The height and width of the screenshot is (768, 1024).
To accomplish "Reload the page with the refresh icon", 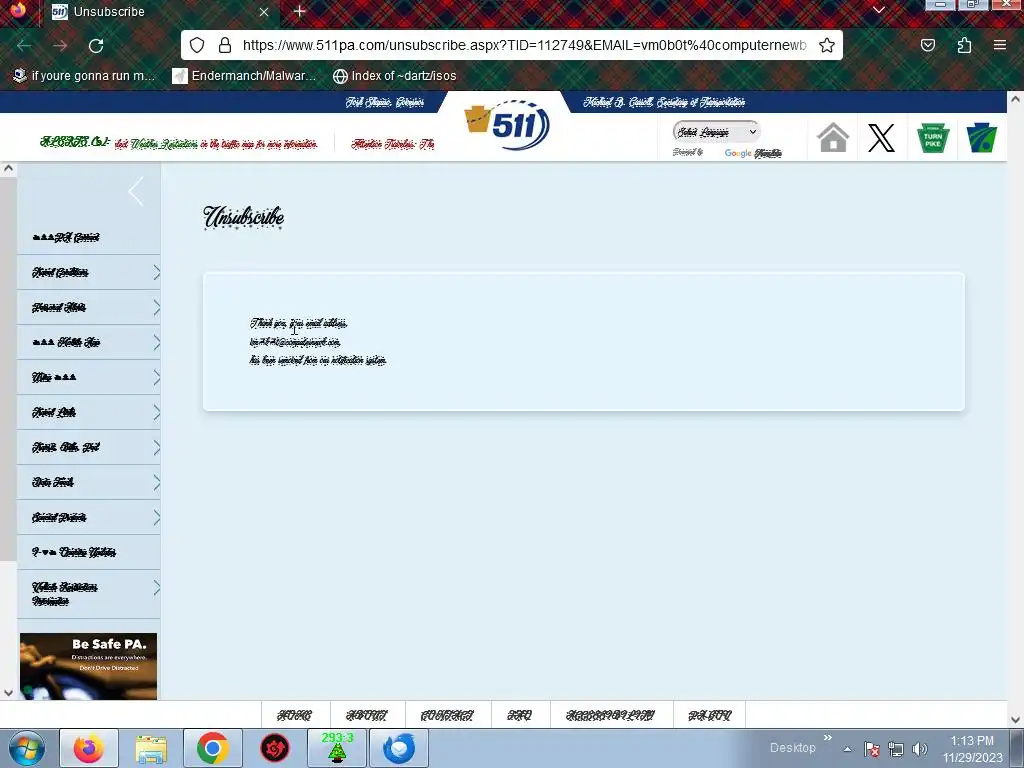I will [x=96, y=46].
